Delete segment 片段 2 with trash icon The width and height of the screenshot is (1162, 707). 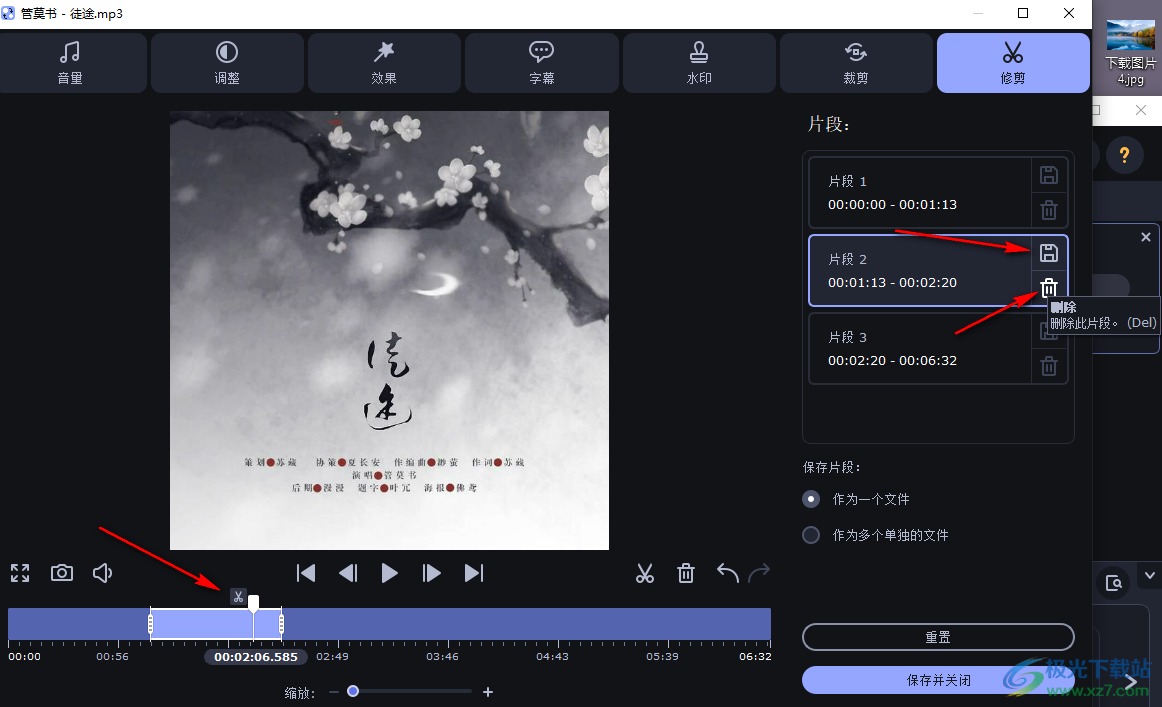coord(1049,288)
